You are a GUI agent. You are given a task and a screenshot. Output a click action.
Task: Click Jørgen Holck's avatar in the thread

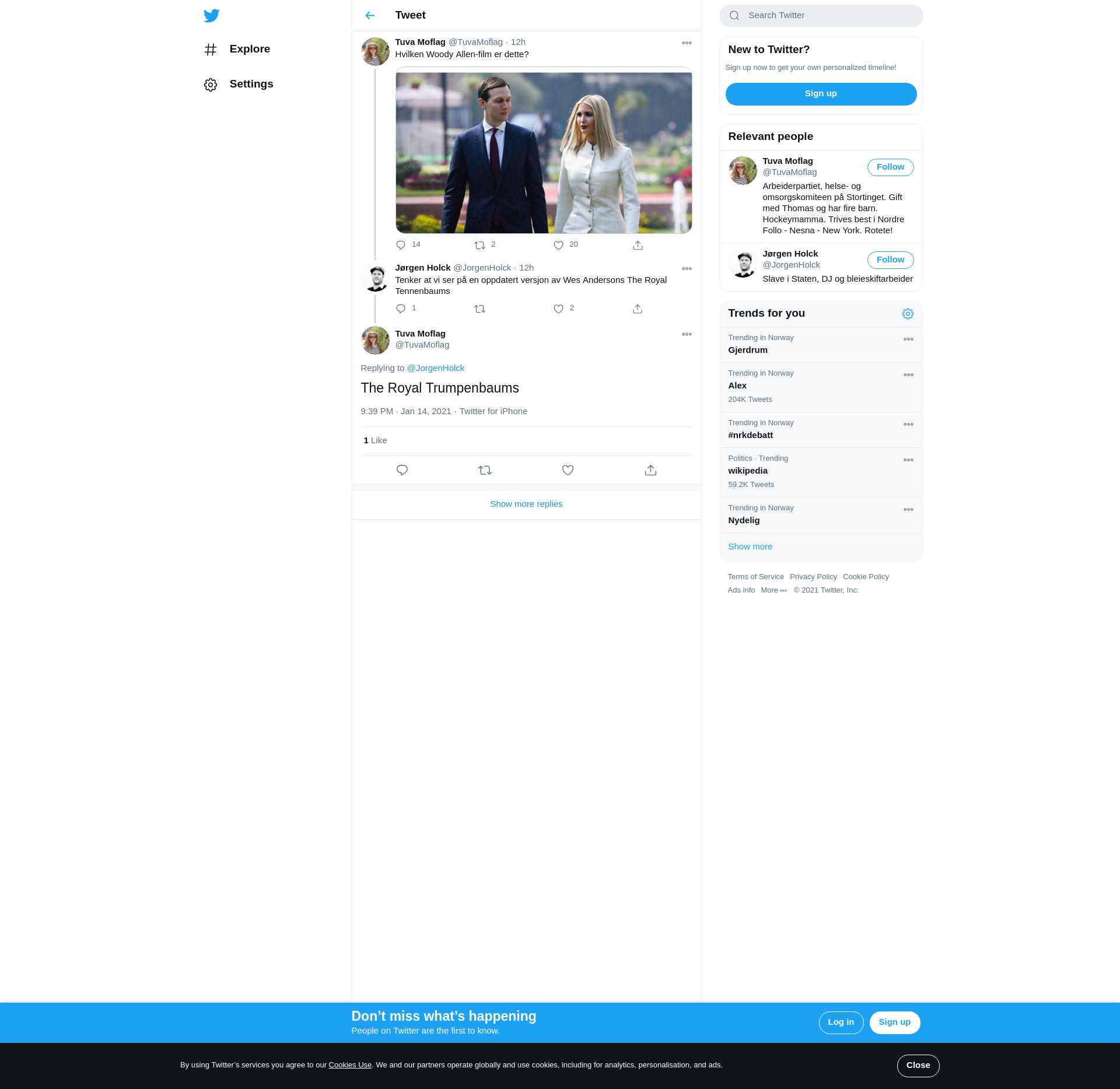tap(375, 278)
